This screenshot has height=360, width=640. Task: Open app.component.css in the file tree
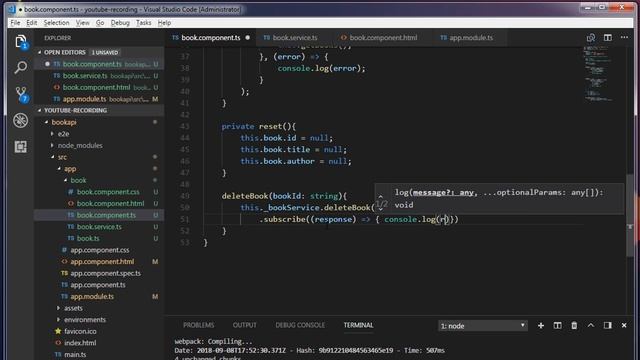tap(99, 250)
